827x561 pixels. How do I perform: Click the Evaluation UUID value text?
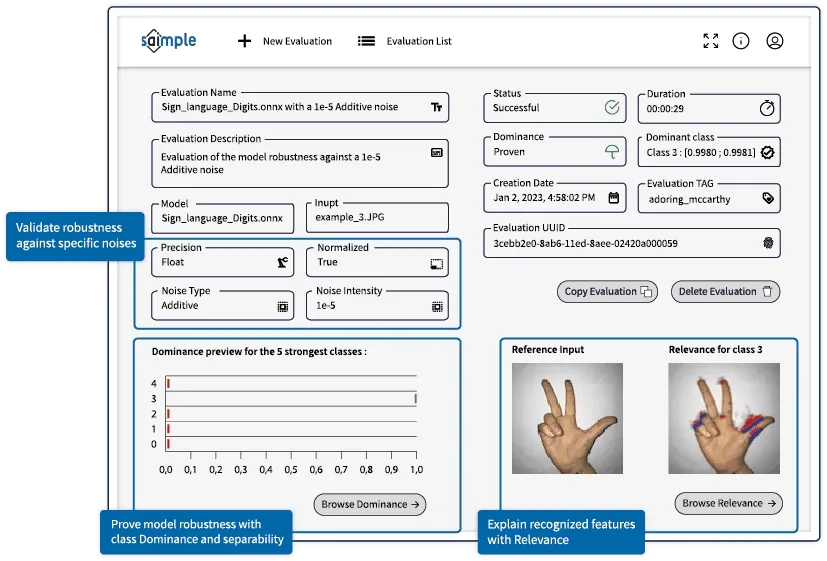tap(585, 244)
